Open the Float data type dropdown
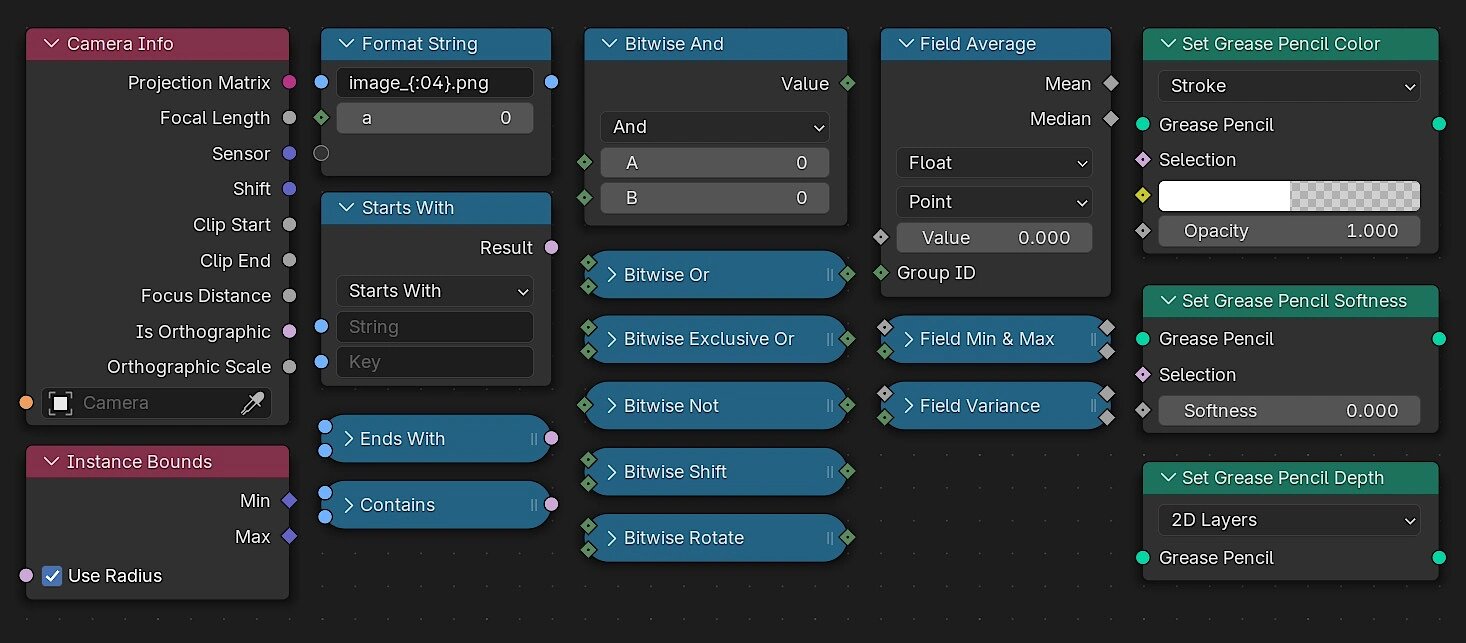The width and height of the screenshot is (1466, 643). click(994, 163)
